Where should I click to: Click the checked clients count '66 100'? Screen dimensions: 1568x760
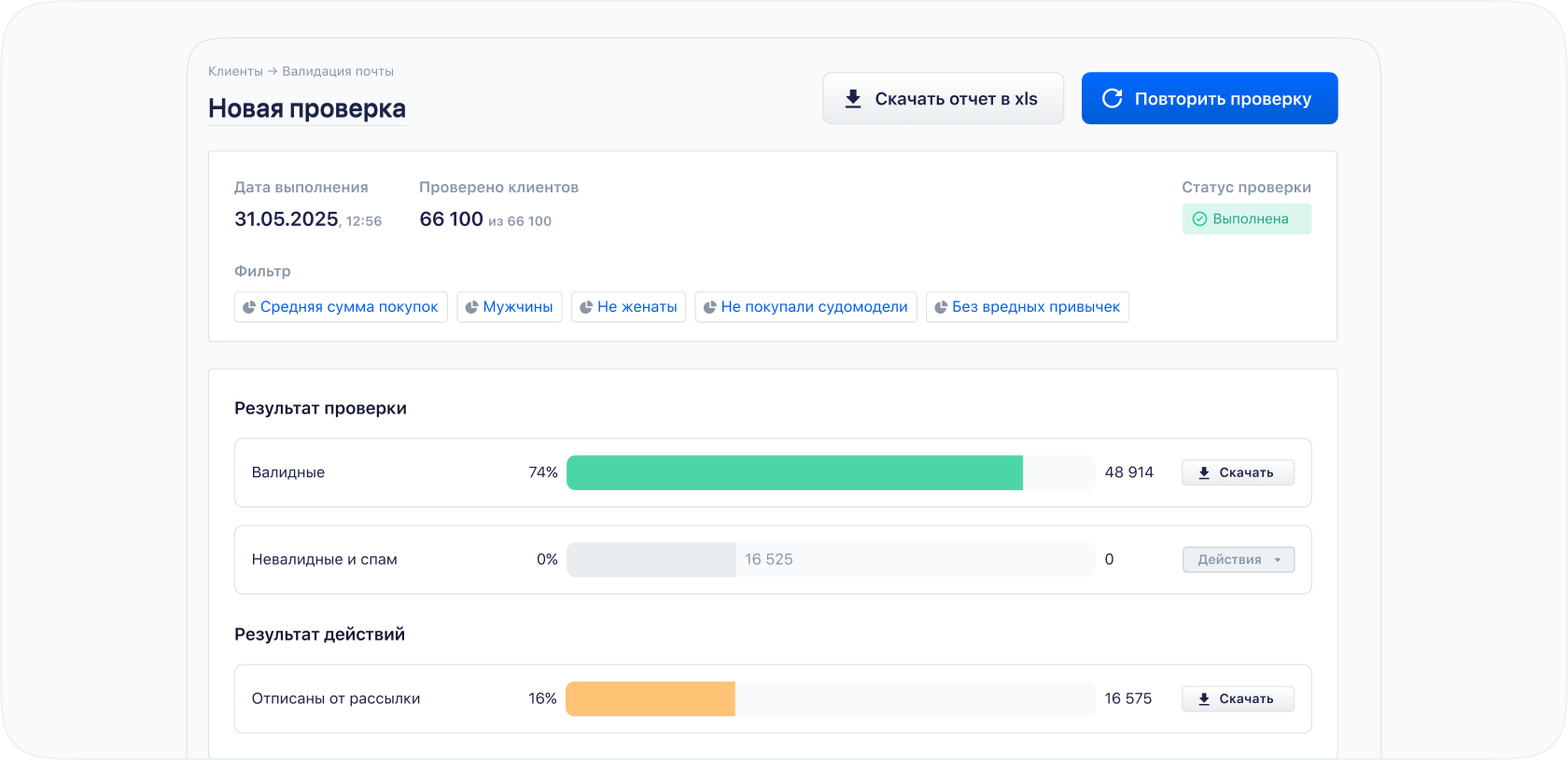point(451,219)
